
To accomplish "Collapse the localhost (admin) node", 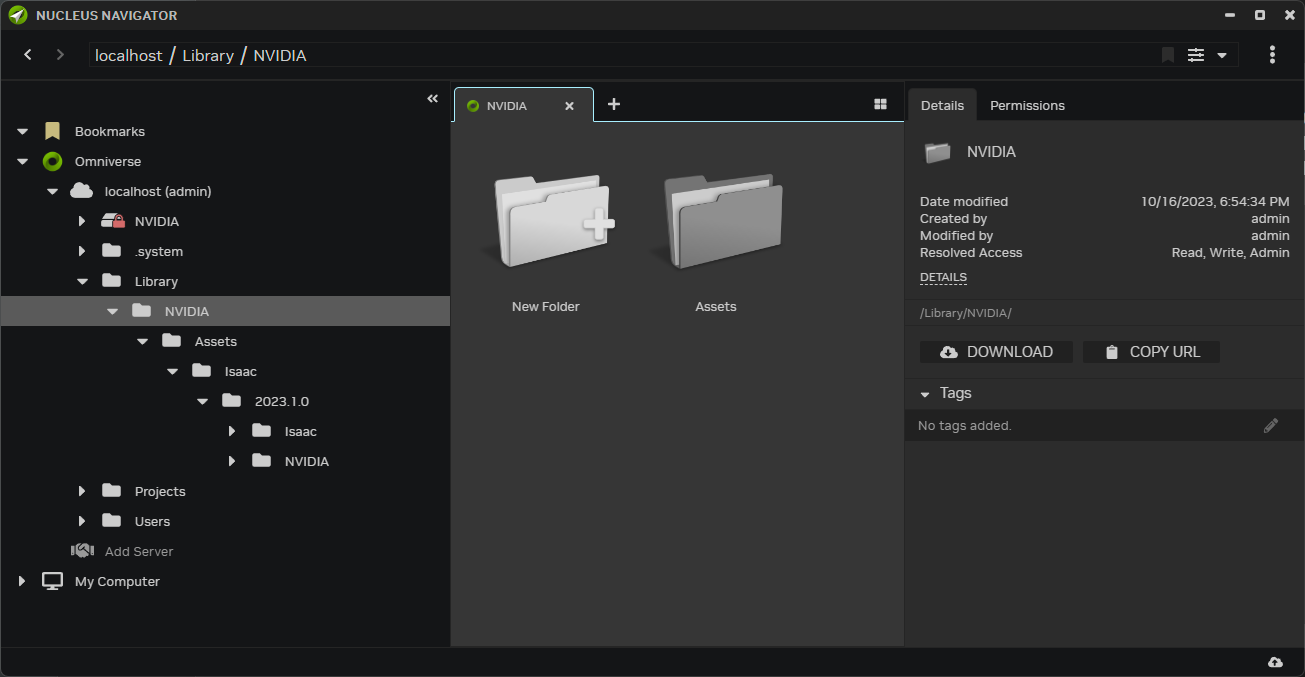I will (52, 191).
